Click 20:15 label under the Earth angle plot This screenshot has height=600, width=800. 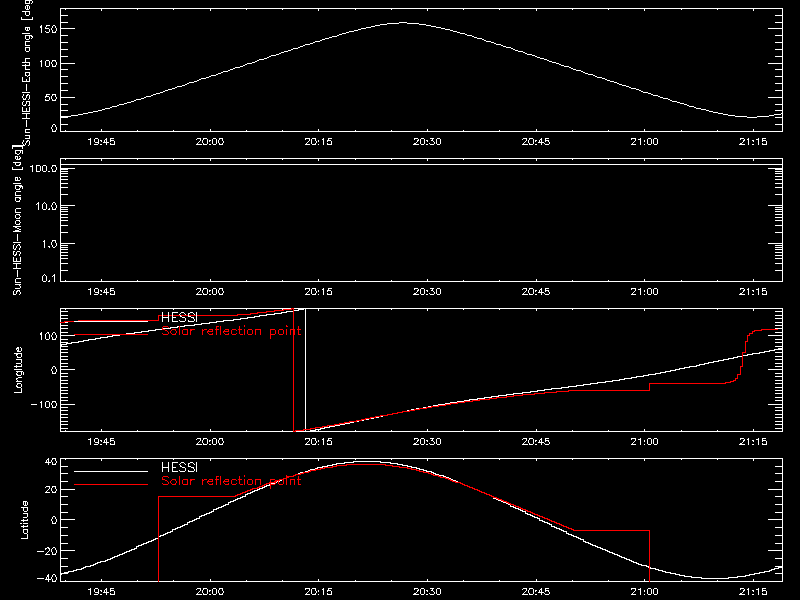(318, 142)
